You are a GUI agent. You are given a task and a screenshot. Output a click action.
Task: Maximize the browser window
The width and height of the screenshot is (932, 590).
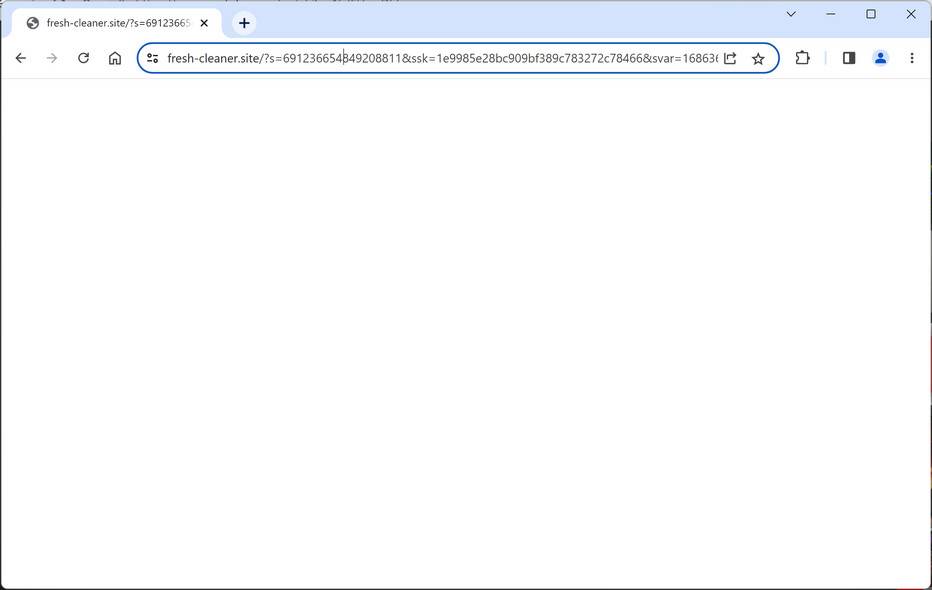coord(871,14)
